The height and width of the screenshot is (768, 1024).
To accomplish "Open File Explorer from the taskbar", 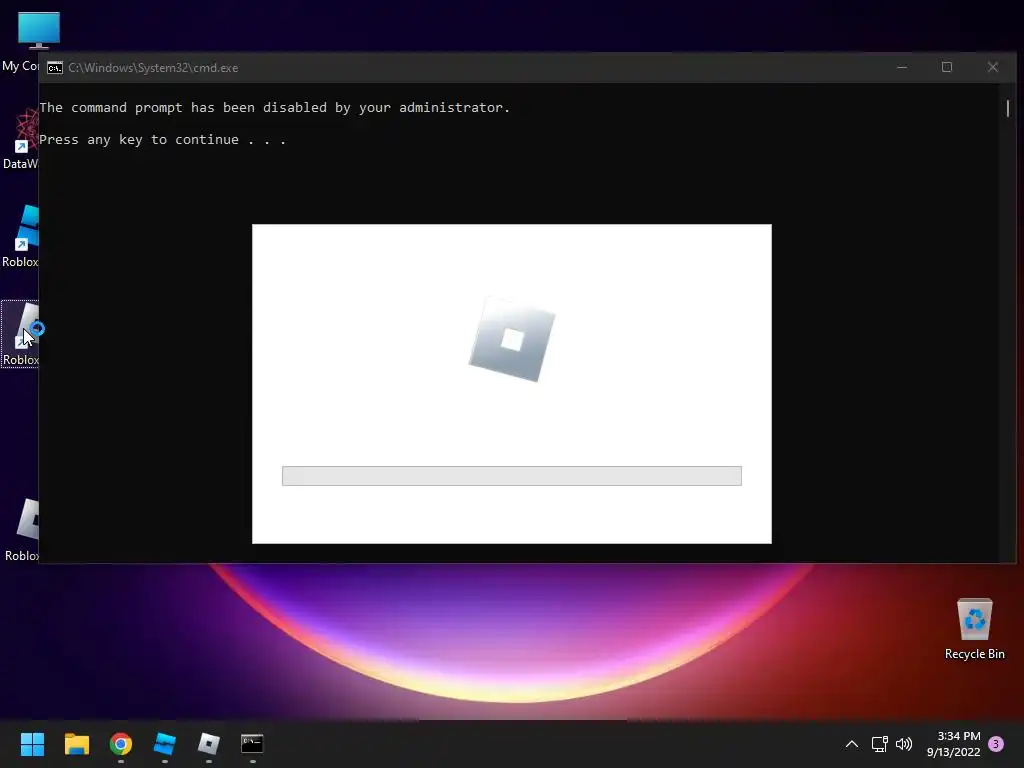I will [x=76, y=744].
